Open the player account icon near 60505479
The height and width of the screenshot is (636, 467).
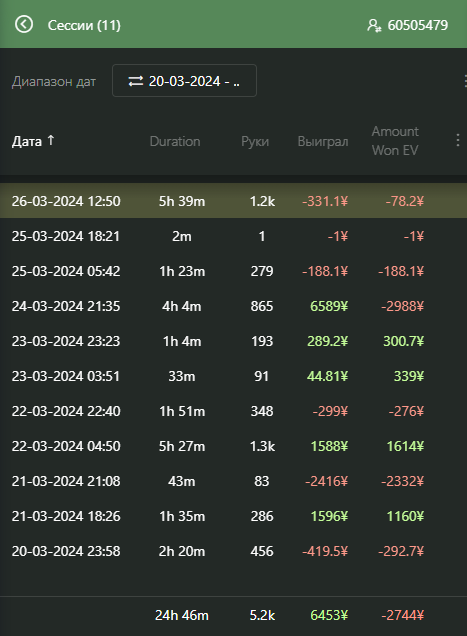tap(374, 26)
